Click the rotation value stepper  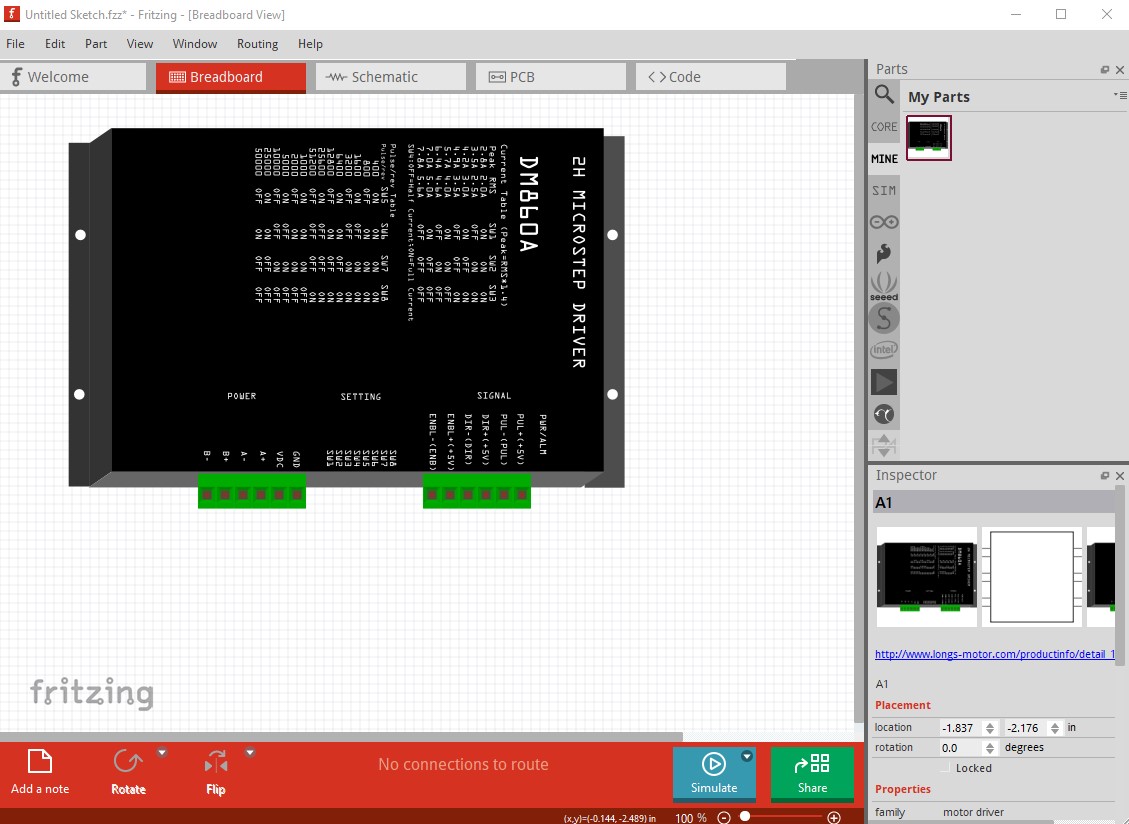pos(990,748)
